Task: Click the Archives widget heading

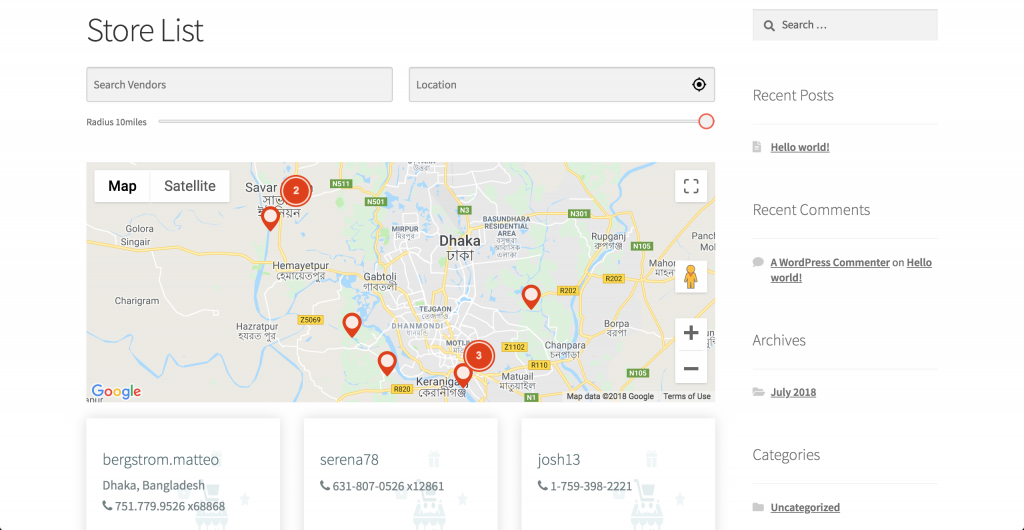Action: click(x=778, y=340)
